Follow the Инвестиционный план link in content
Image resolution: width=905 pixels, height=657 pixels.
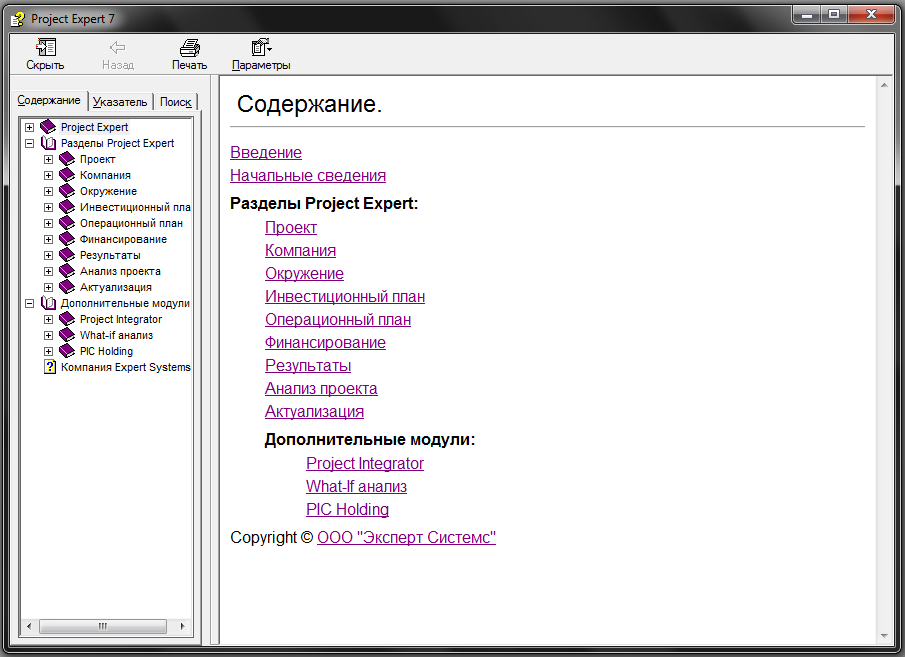(x=345, y=297)
